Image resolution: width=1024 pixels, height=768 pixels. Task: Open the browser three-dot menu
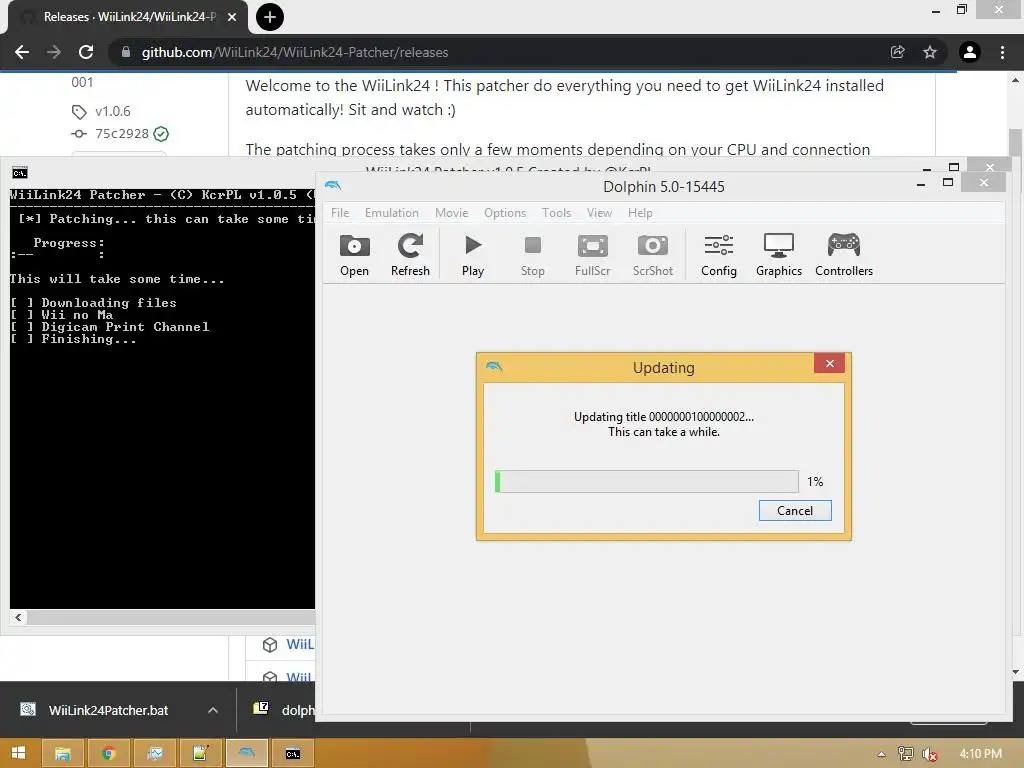coord(1002,52)
